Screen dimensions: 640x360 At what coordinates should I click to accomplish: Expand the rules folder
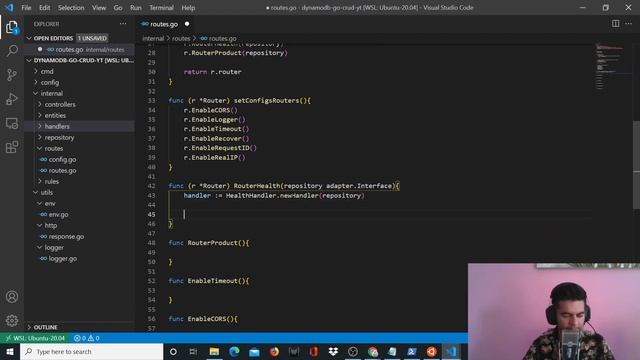point(51,182)
